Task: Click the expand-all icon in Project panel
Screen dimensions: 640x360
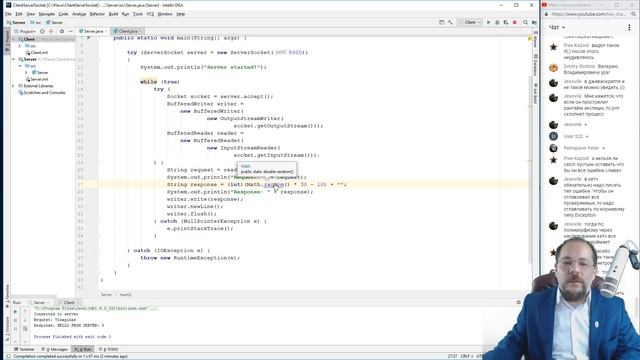Action: tap(51, 31)
